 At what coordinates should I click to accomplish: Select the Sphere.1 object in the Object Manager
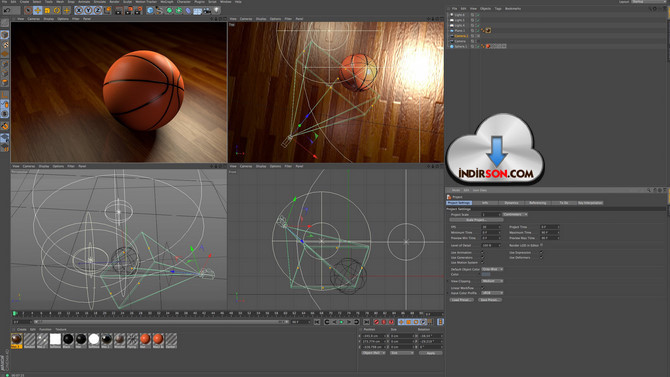460,46
